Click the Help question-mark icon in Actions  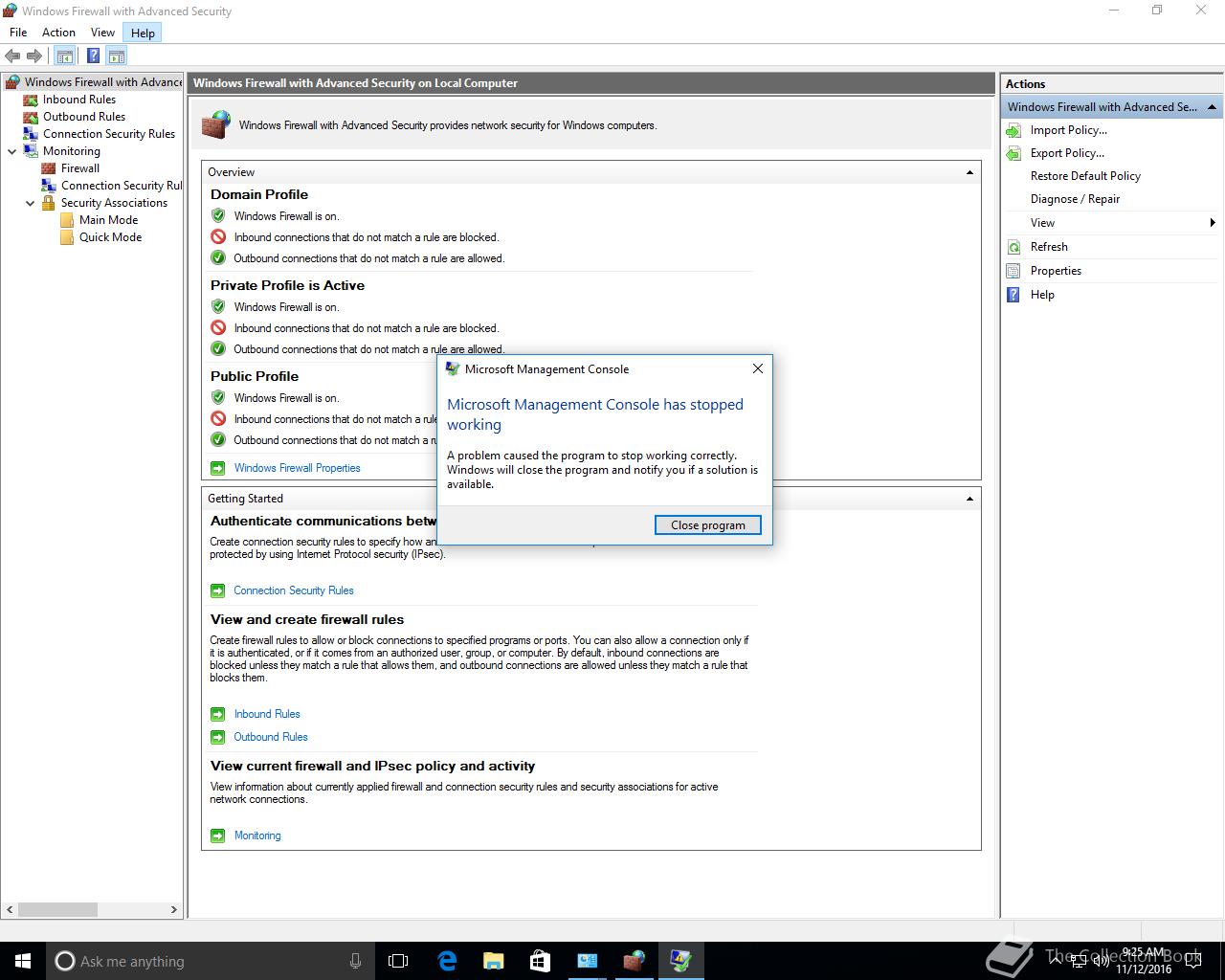(x=1014, y=295)
